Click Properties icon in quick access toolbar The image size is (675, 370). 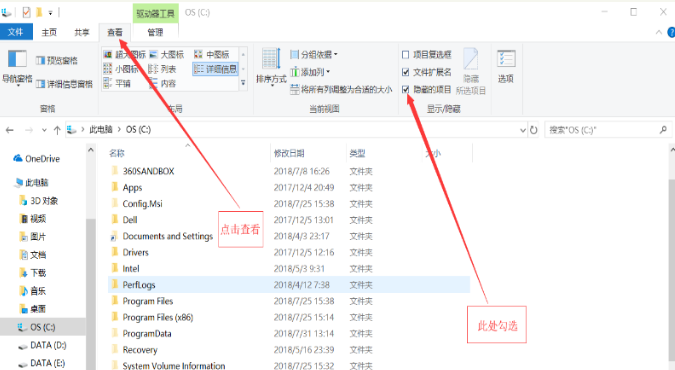click(x=26, y=12)
